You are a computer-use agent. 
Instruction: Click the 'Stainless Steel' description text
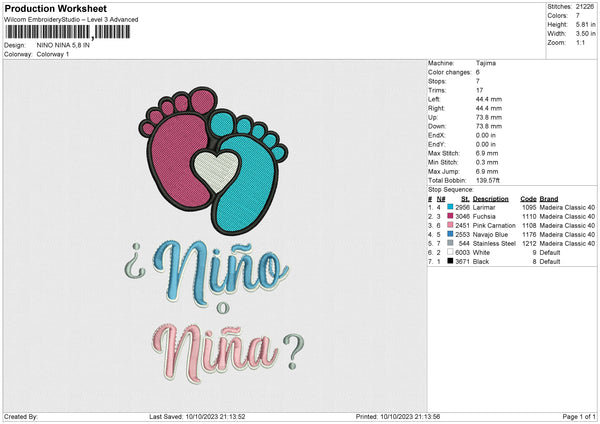[x=494, y=243]
